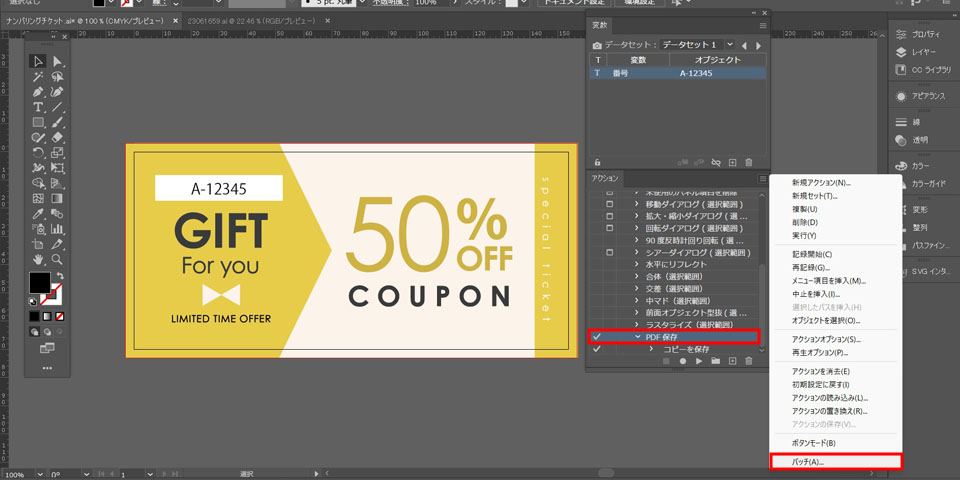Screen dimensions: 960x480
Task: Open the データセット 1 dropdown
Action: click(730, 45)
